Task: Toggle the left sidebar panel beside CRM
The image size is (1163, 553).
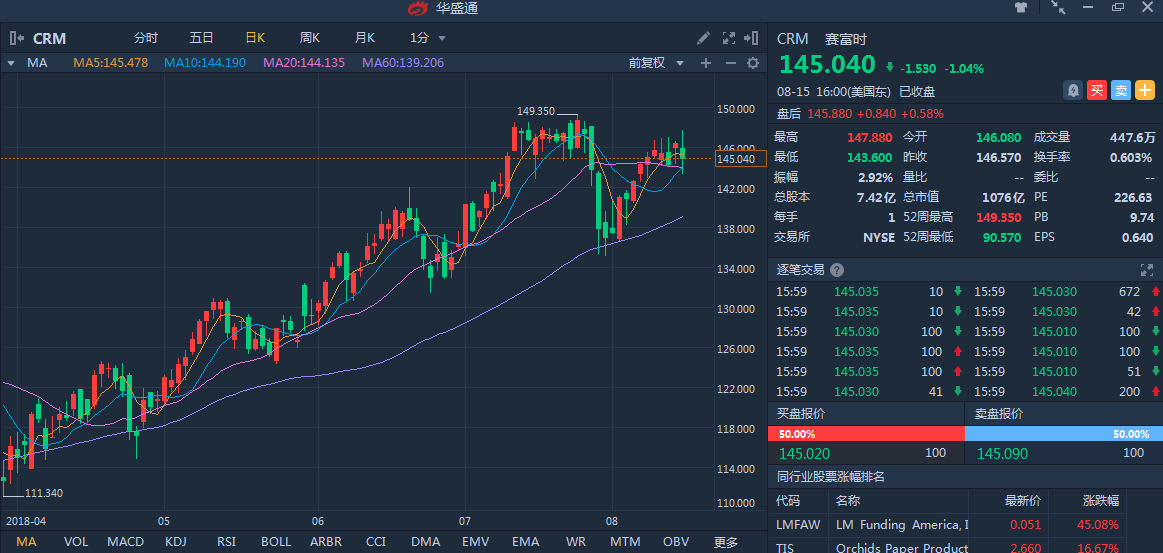Action: [17, 38]
